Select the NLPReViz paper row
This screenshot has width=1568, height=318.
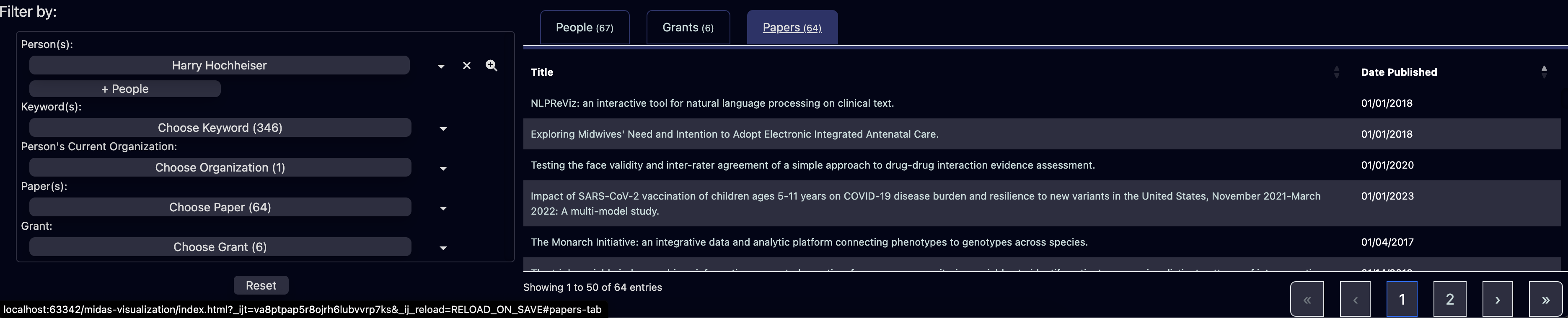[x=1042, y=103]
